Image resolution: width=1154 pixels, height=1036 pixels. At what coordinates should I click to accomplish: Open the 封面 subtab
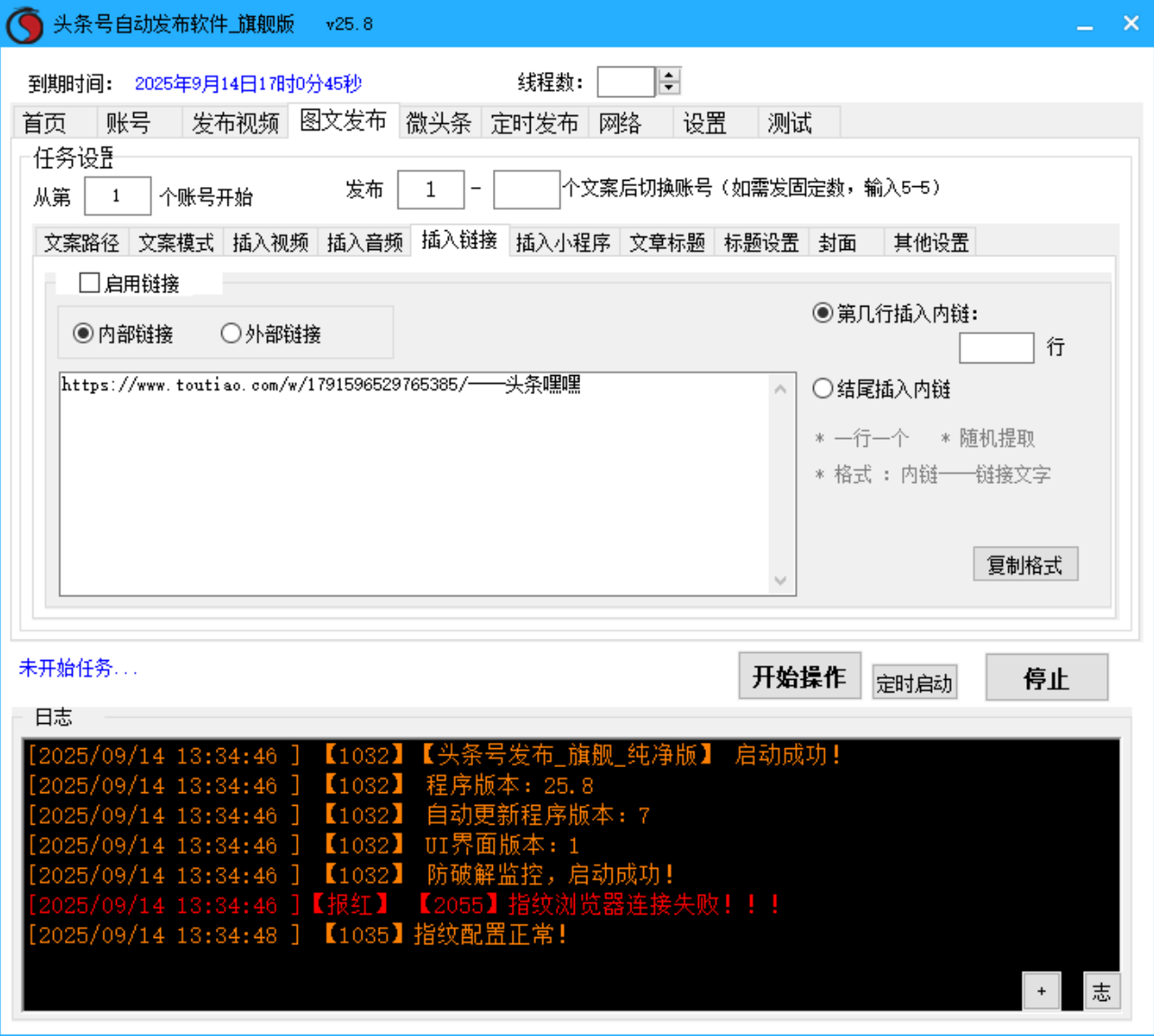click(x=837, y=241)
